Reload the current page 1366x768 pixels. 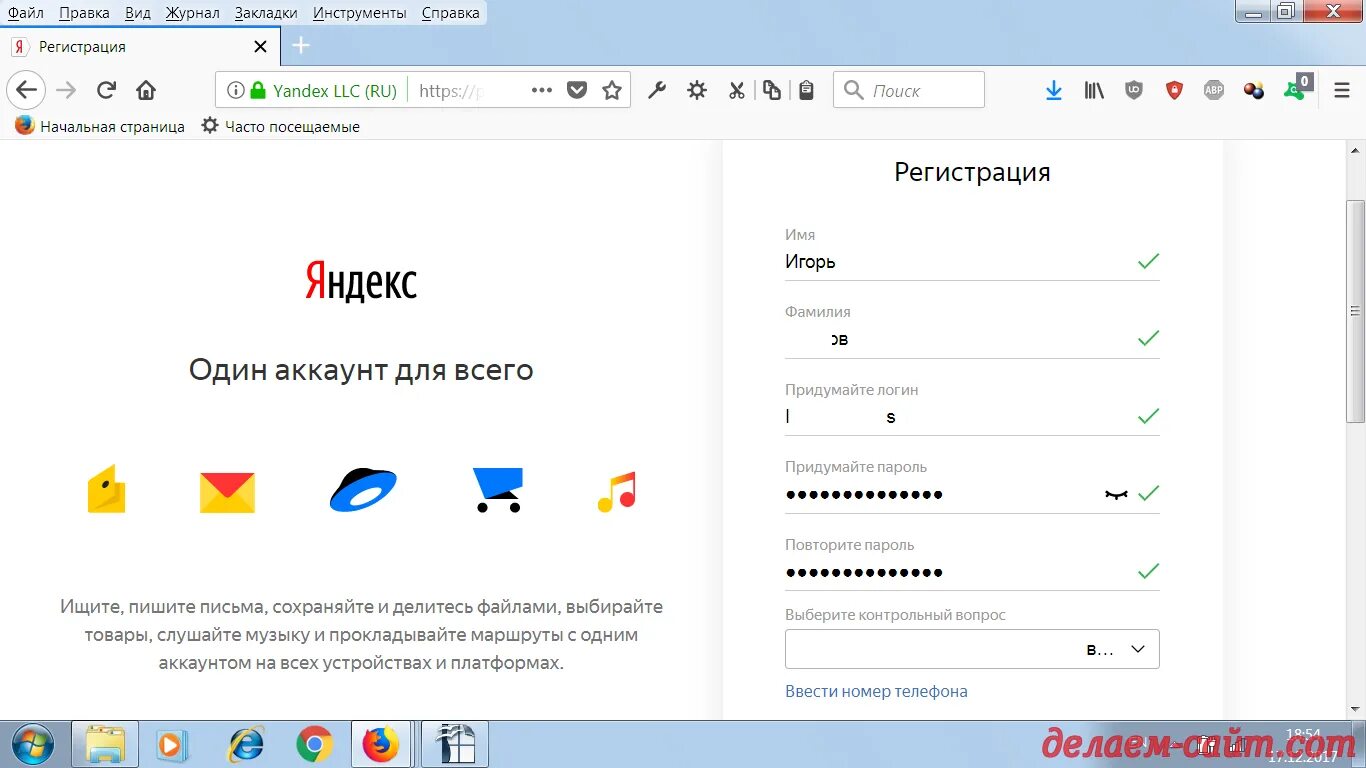(x=106, y=90)
